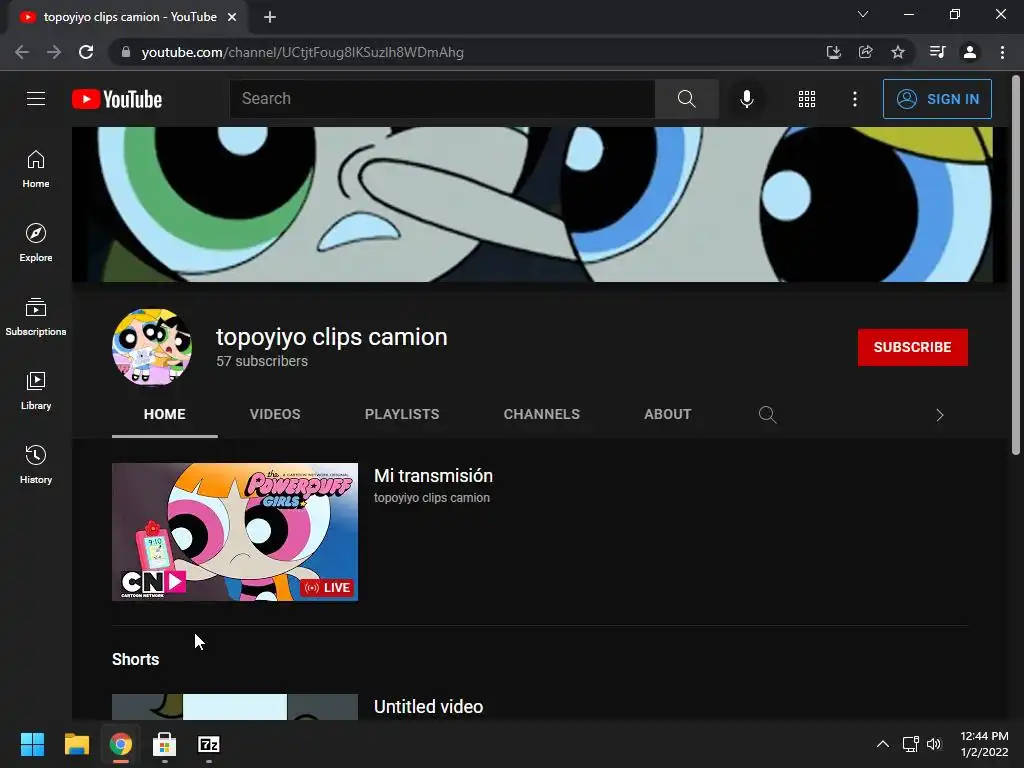Click the install app icon in address bar
Image resolution: width=1024 pixels, height=768 pixels.
point(833,52)
